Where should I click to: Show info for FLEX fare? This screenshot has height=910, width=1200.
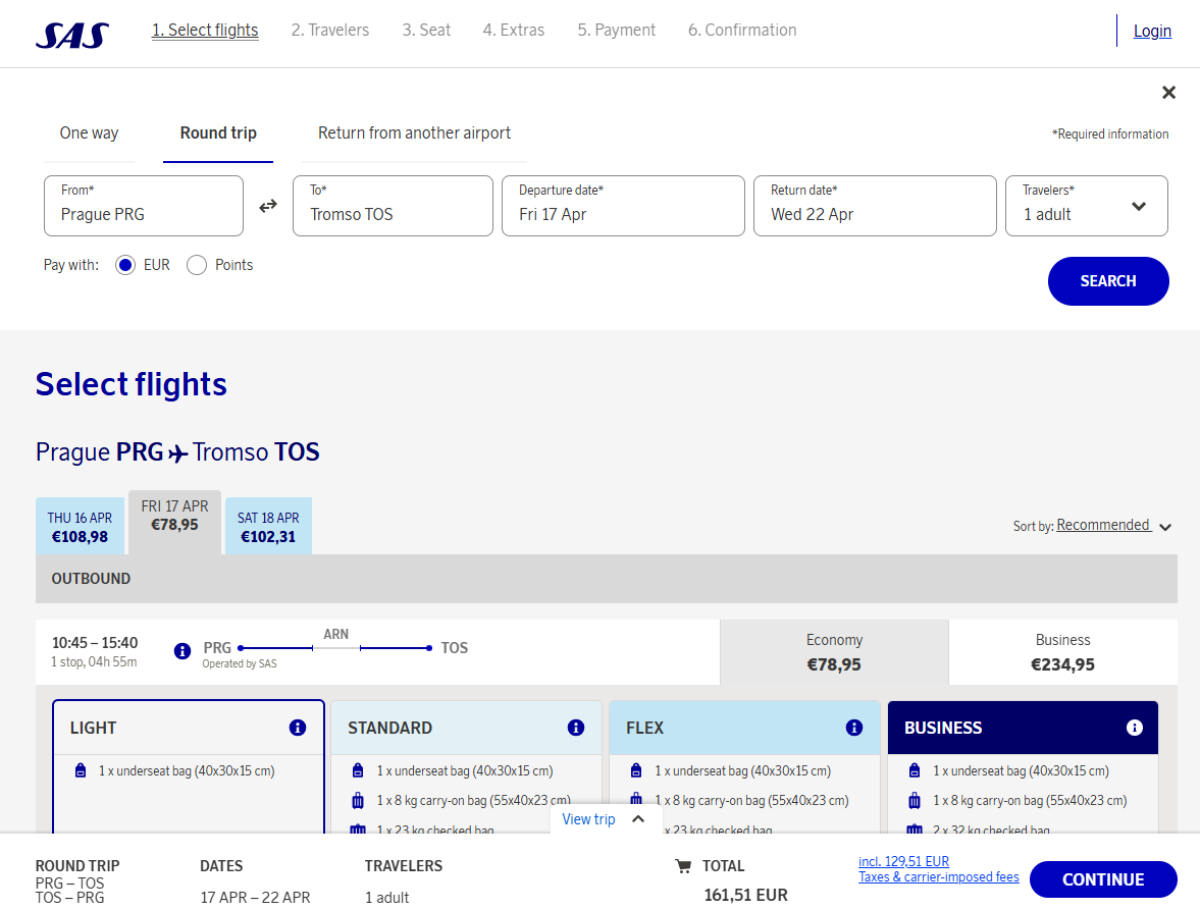pyautogui.click(x=853, y=728)
